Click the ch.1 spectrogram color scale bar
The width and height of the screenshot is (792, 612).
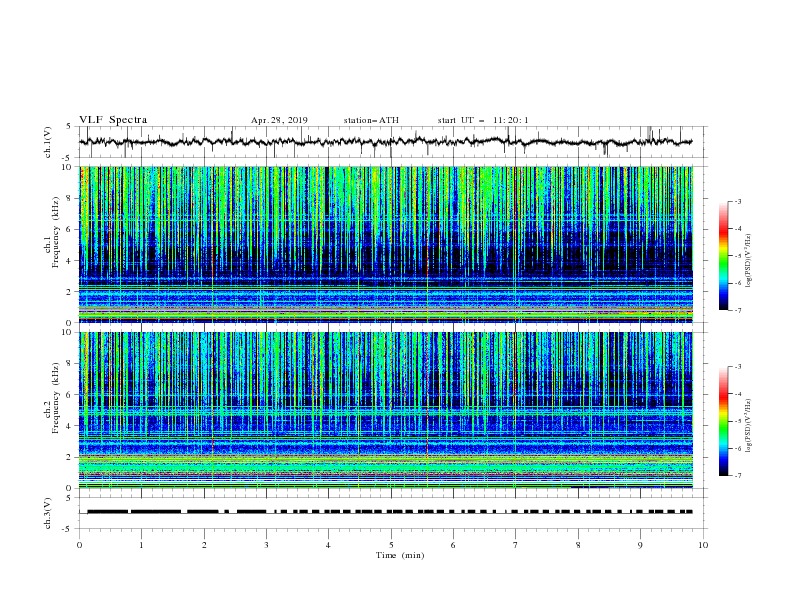point(724,256)
